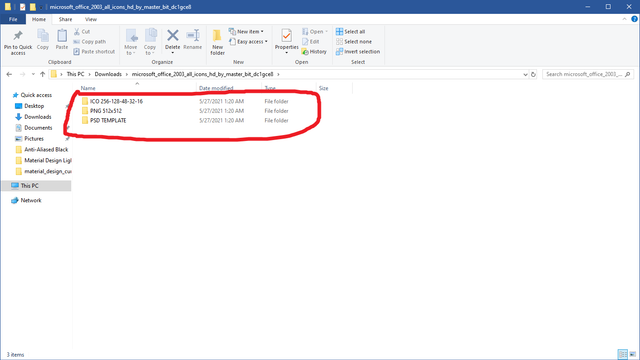Switch to the Home ribbon tab
640x360 pixels.
[x=39, y=19]
